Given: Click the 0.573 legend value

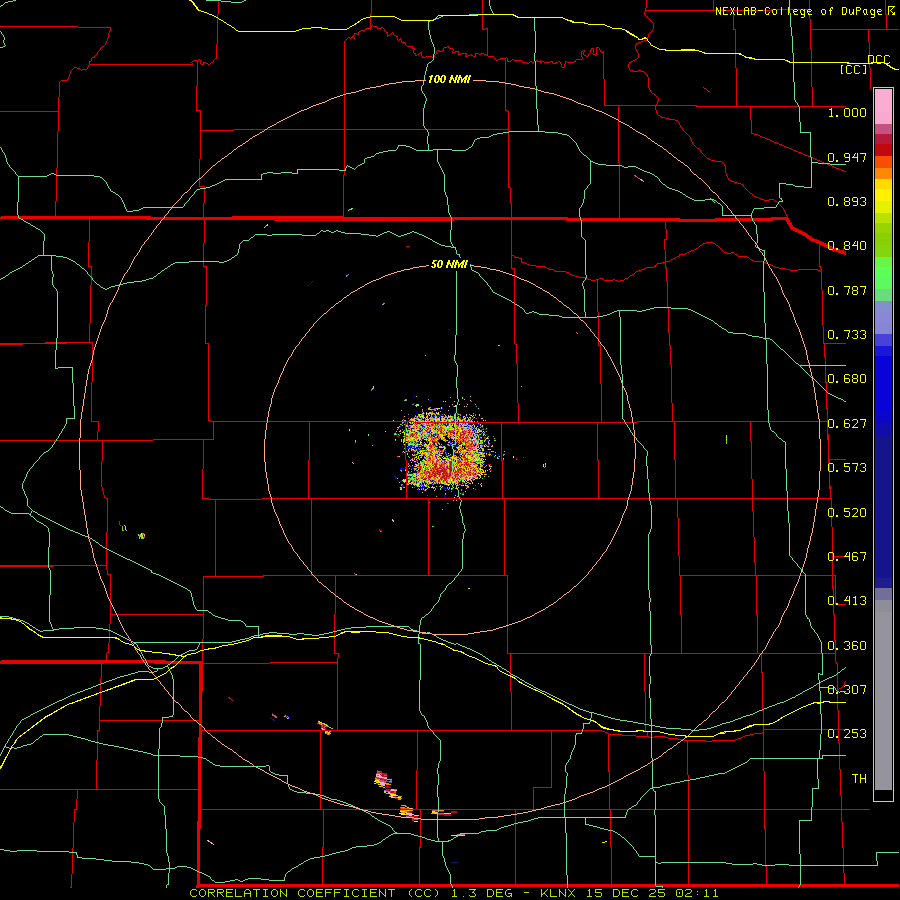Looking at the screenshot, I should coord(847,468).
